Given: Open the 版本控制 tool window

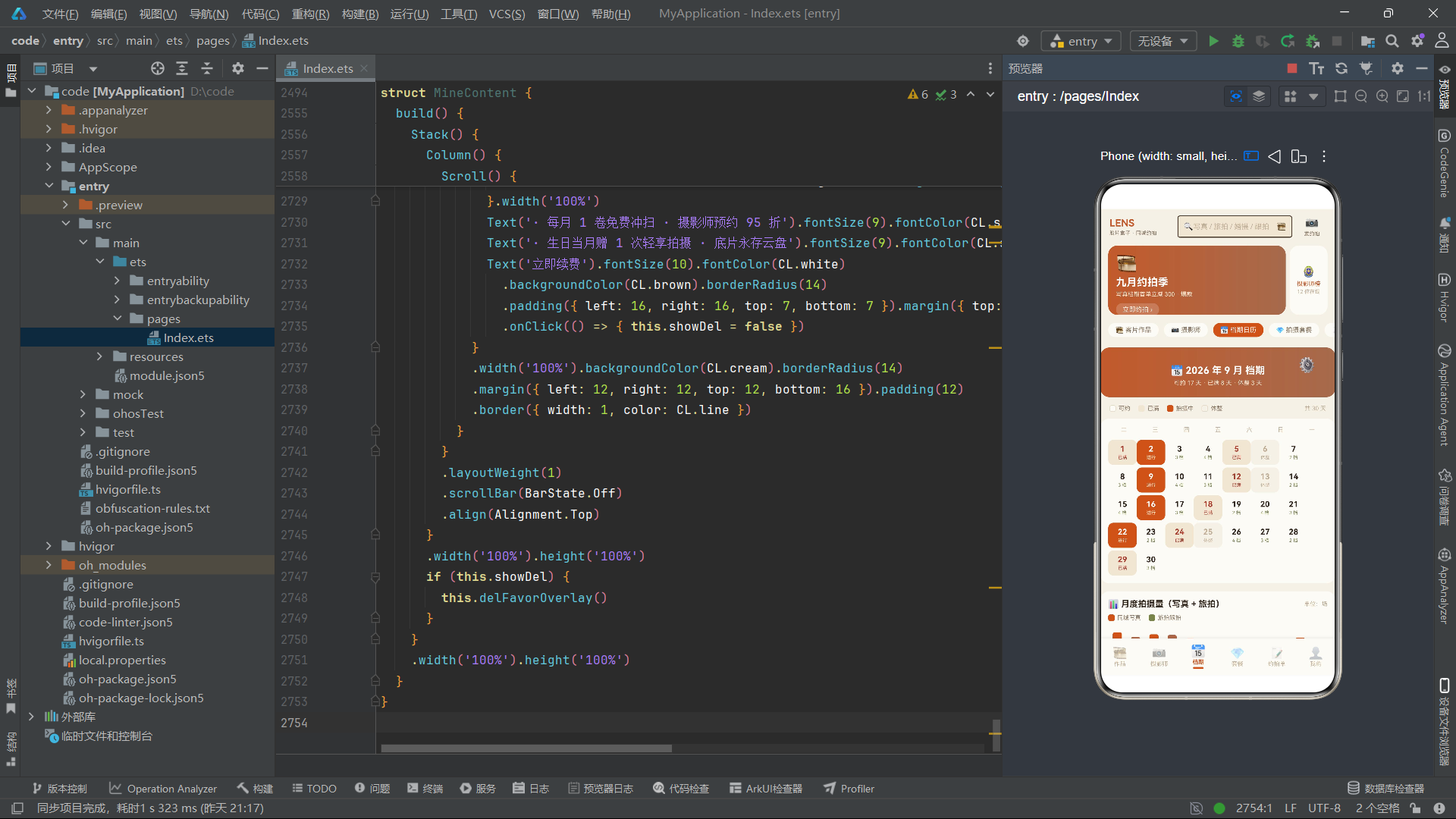Looking at the screenshot, I should [59, 789].
